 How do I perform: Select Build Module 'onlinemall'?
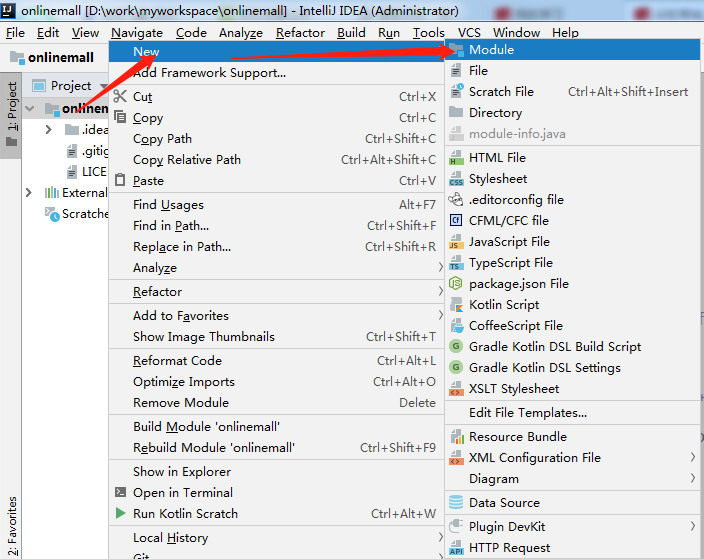point(277,427)
